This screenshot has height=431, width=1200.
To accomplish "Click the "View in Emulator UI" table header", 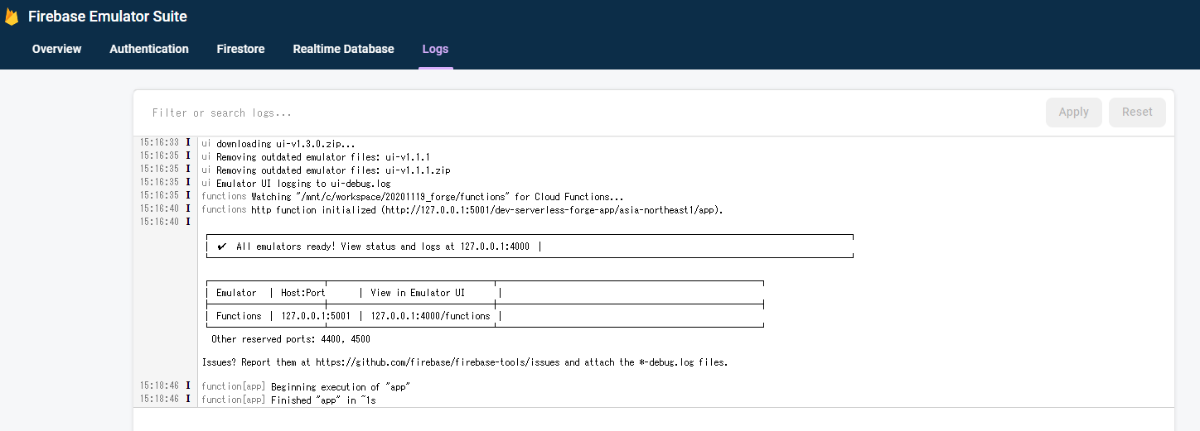I will point(418,292).
